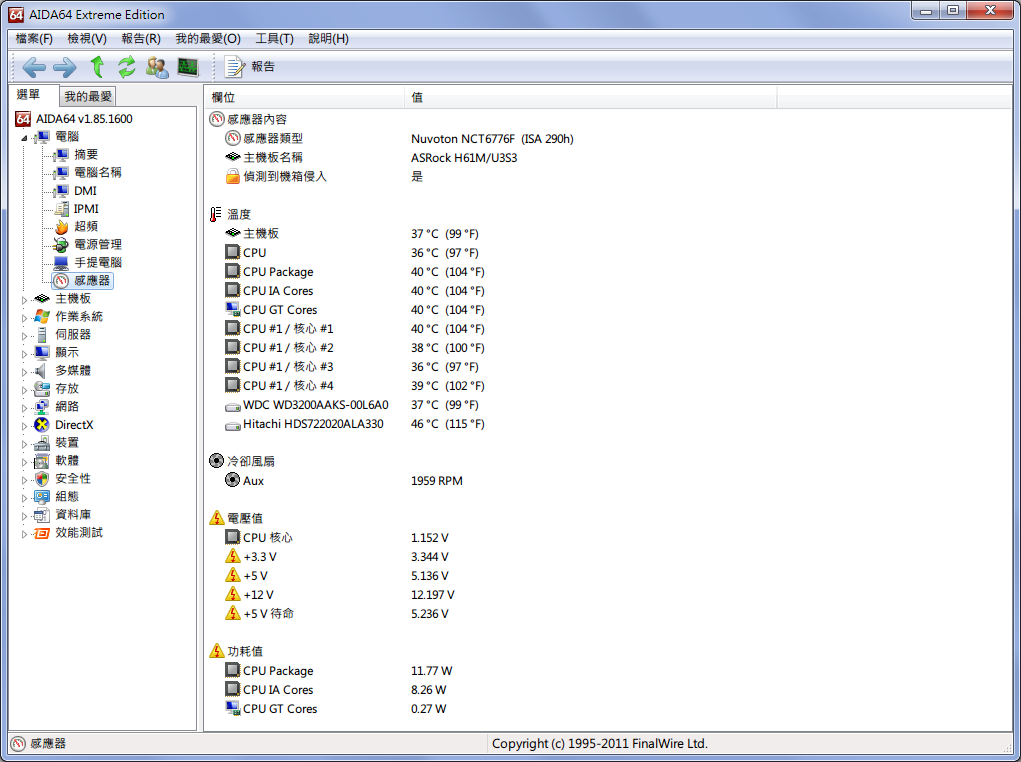Image resolution: width=1021 pixels, height=762 pixels.
Task: Refresh the sensor readings
Action: point(126,66)
